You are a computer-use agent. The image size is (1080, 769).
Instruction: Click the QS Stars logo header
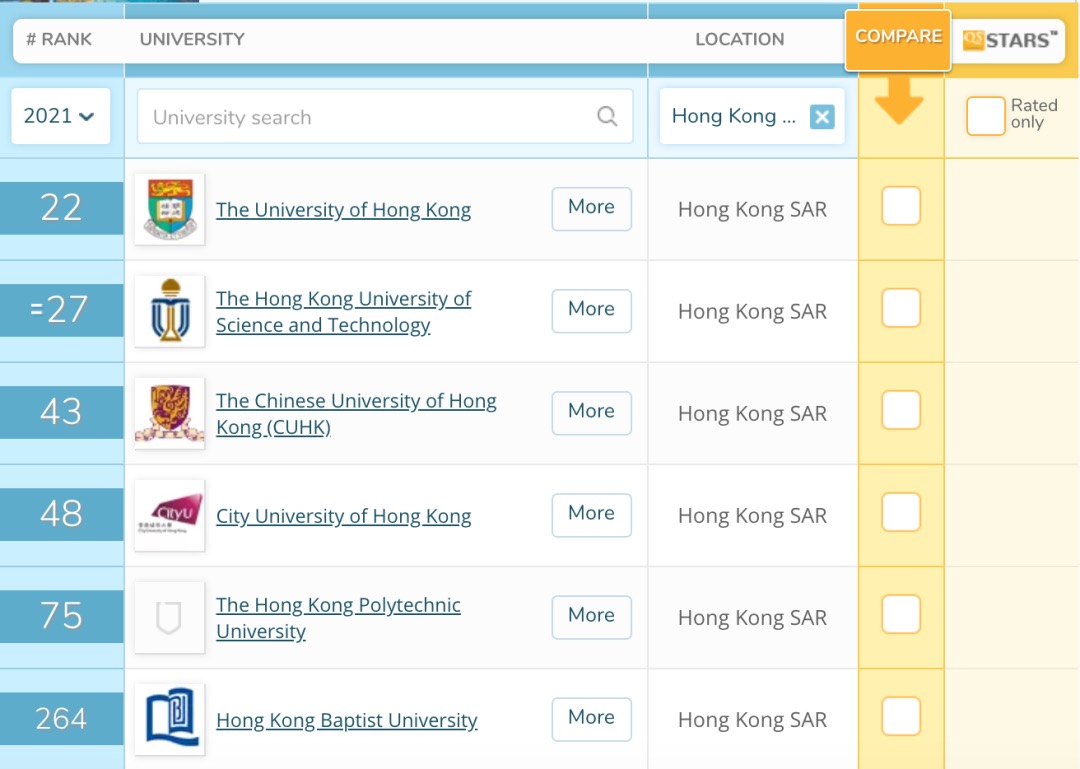point(1009,40)
